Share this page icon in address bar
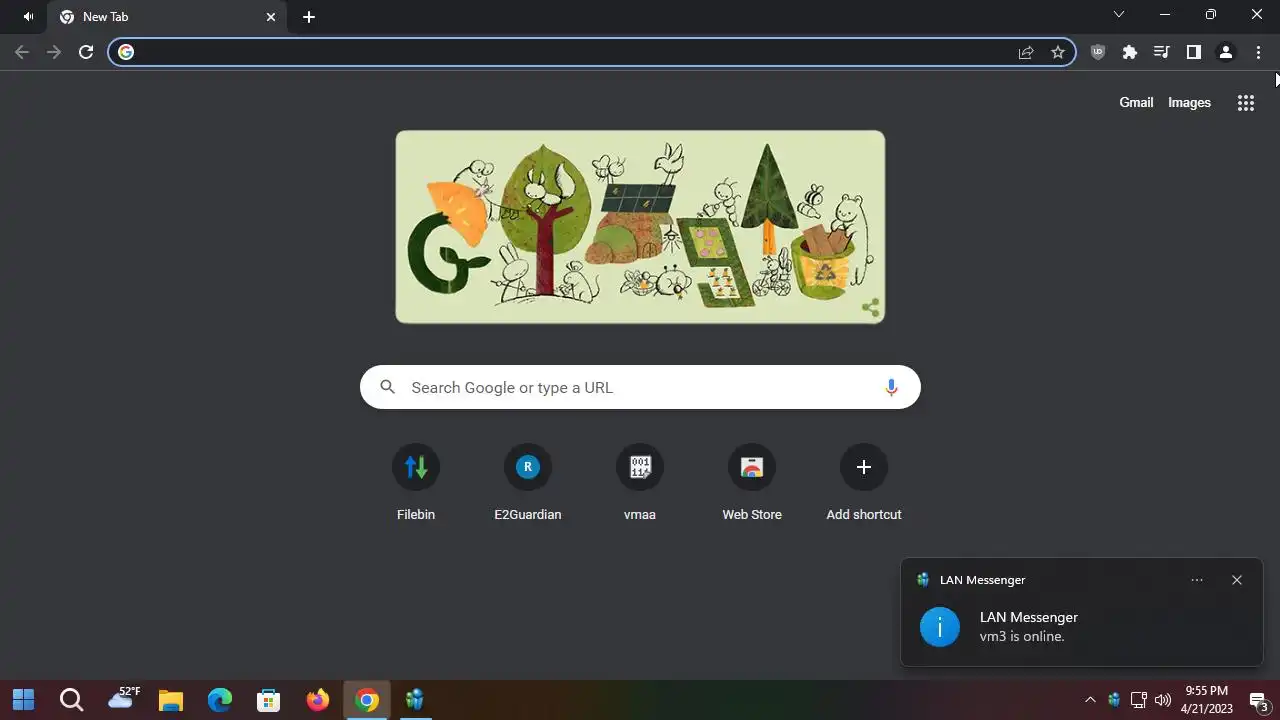The image size is (1280, 720). 1026,52
